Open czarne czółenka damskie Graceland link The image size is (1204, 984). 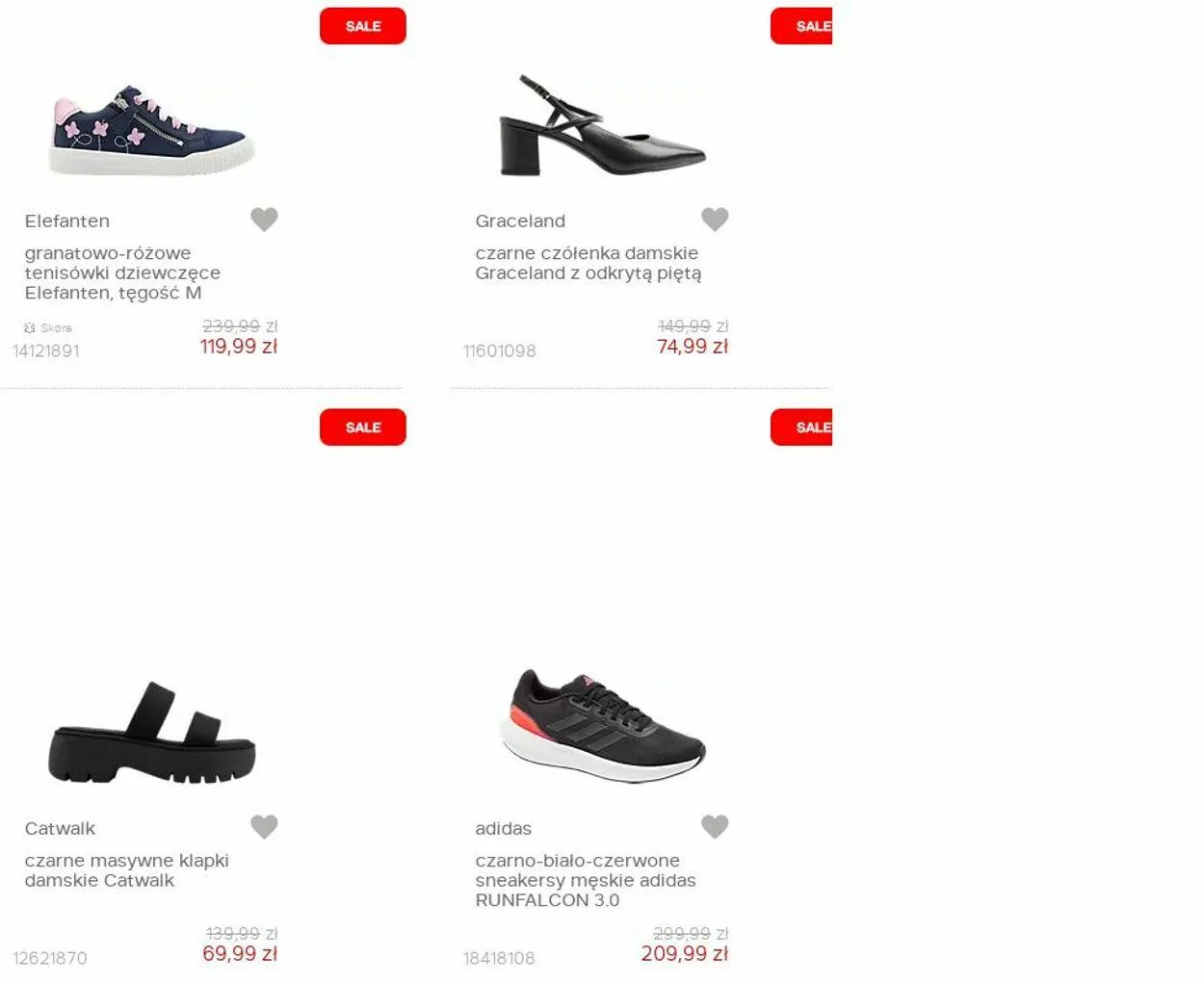click(588, 263)
